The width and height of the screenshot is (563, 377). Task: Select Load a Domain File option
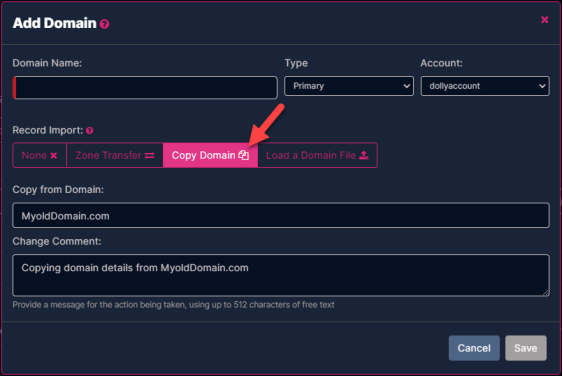[317, 155]
